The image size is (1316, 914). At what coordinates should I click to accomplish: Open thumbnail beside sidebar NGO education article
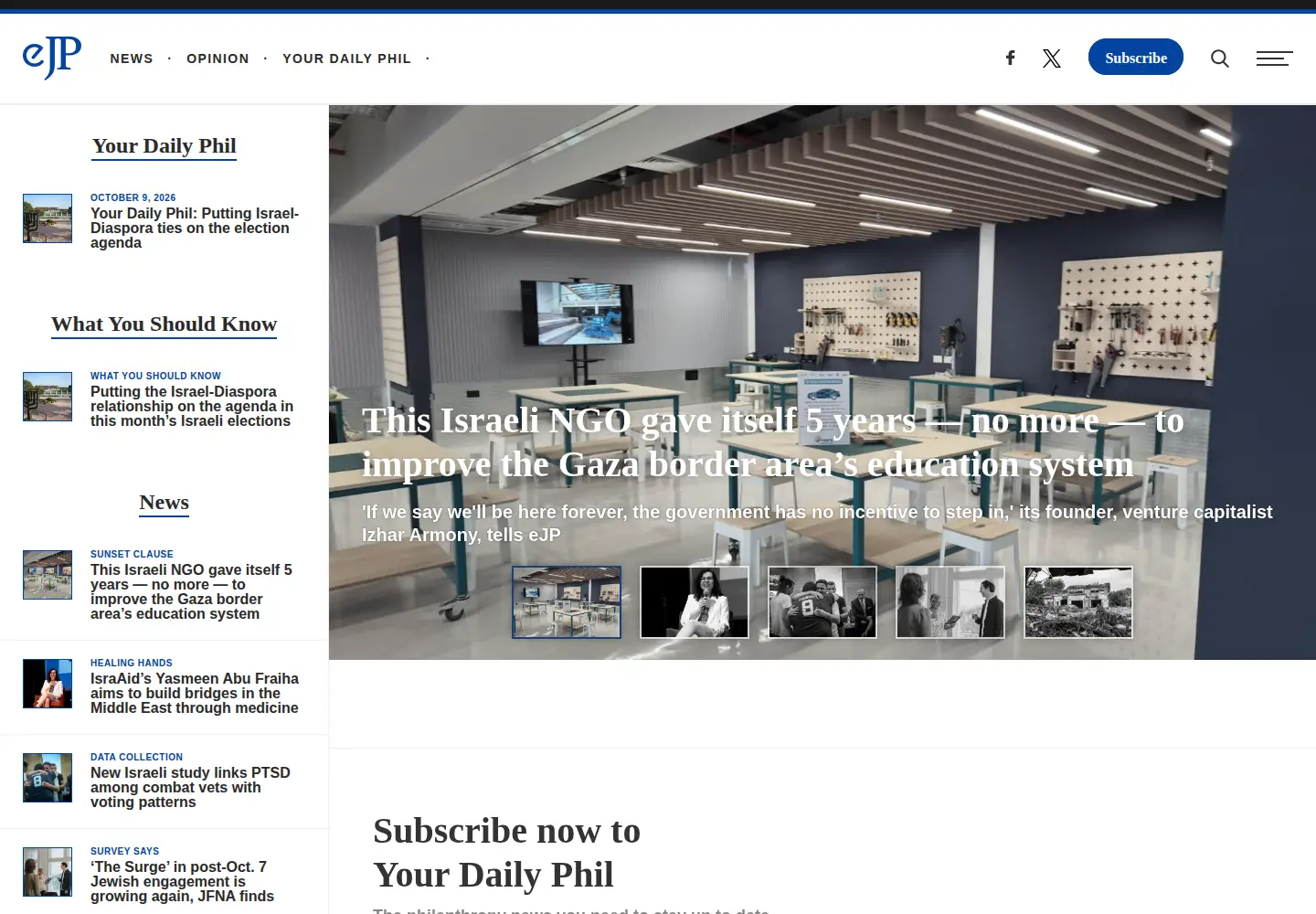pos(48,575)
